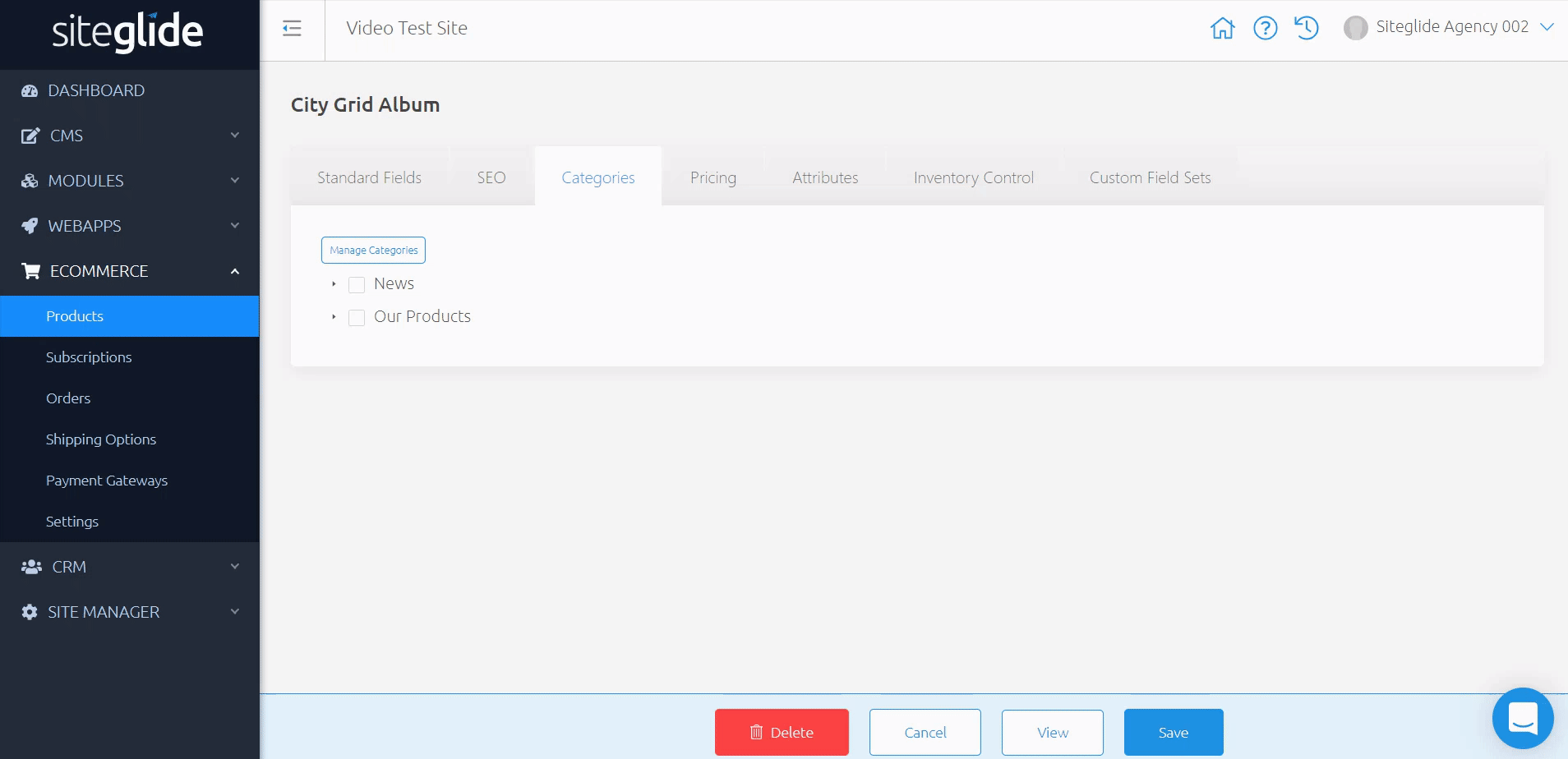Click the WebApps rocket icon
The width and height of the screenshot is (1568, 759).
click(x=30, y=226)
